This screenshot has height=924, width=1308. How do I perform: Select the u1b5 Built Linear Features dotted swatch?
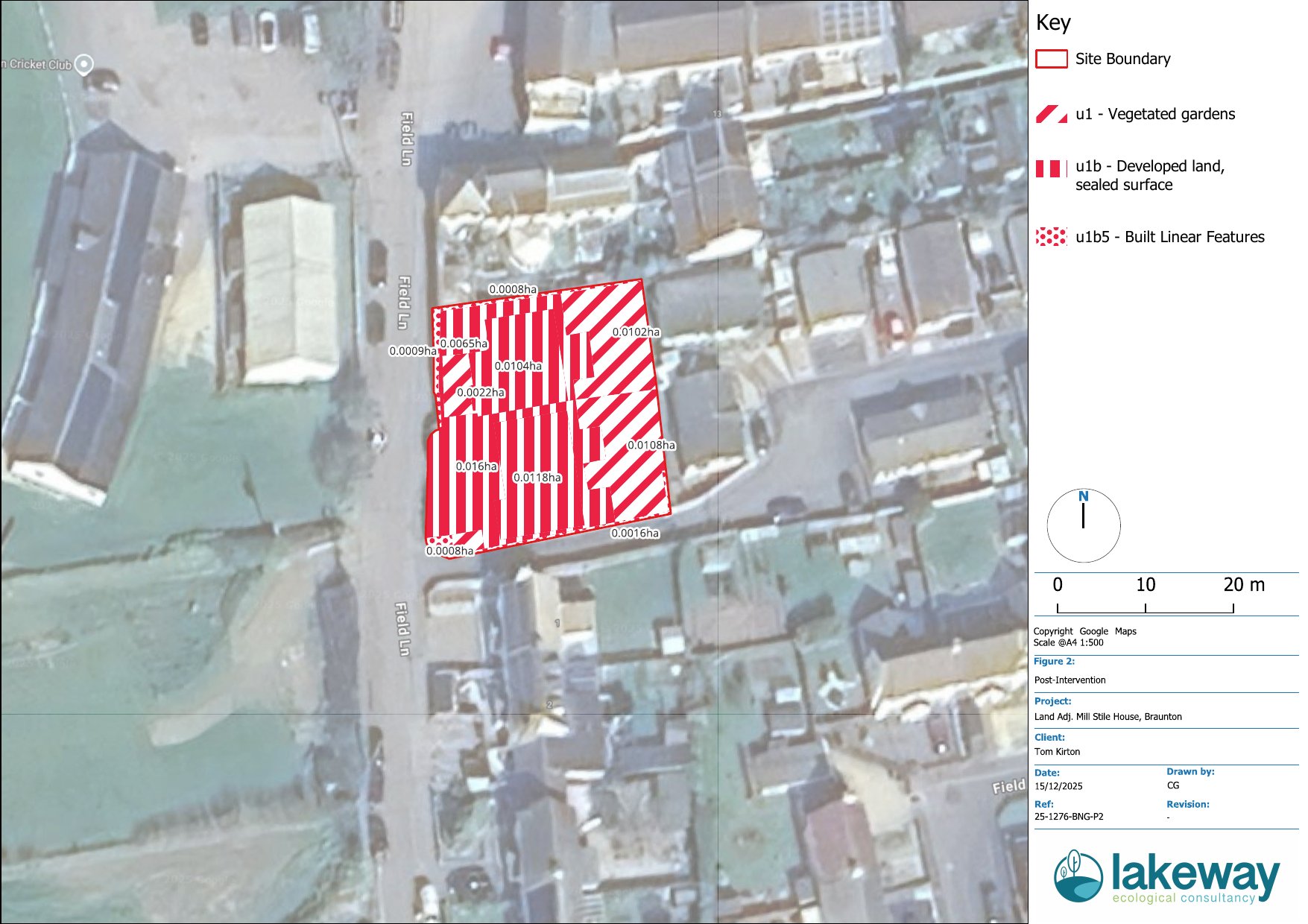1051,237
